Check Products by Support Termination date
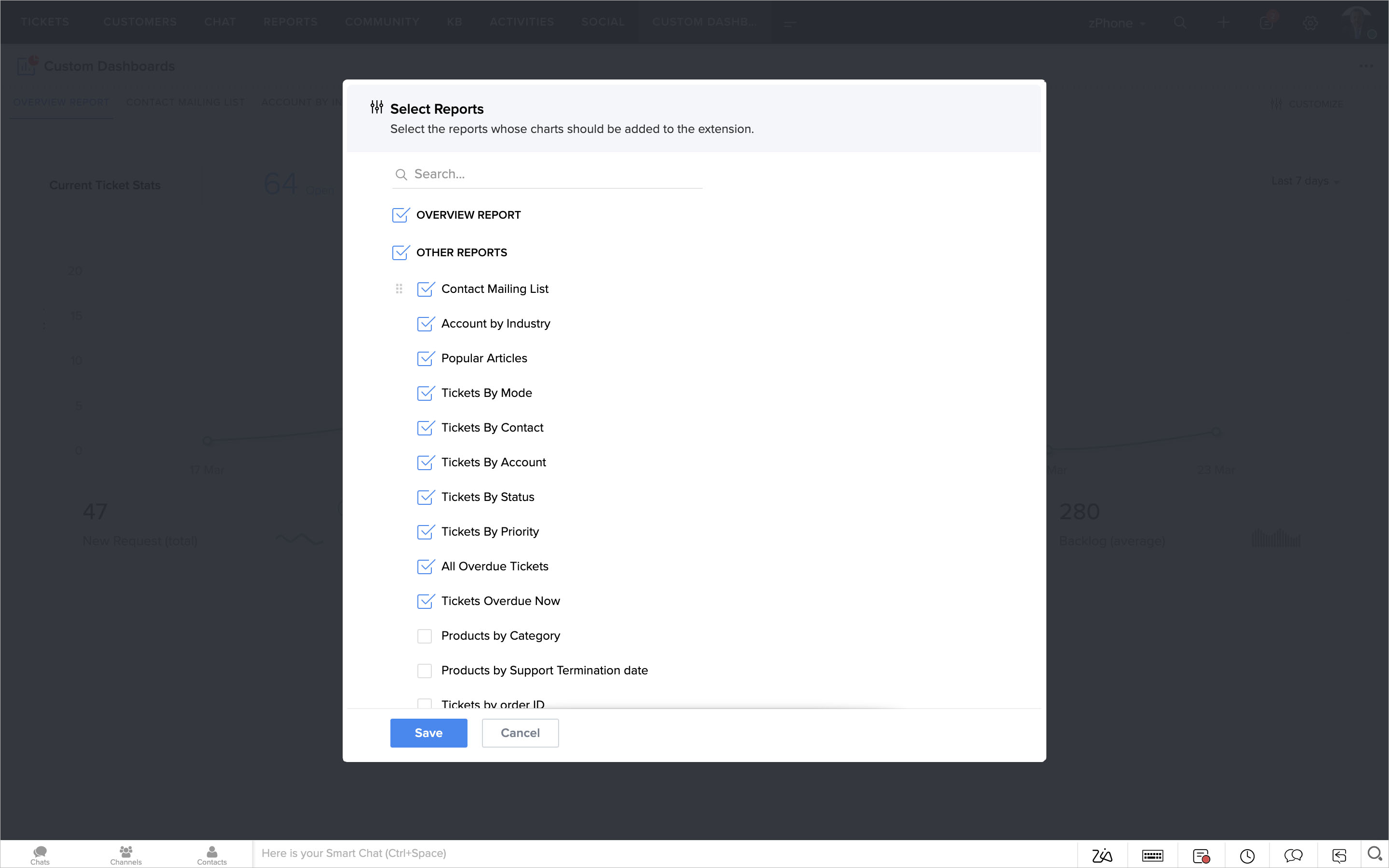This screenshot has height=868, width=1389. (x=425, y=671)
